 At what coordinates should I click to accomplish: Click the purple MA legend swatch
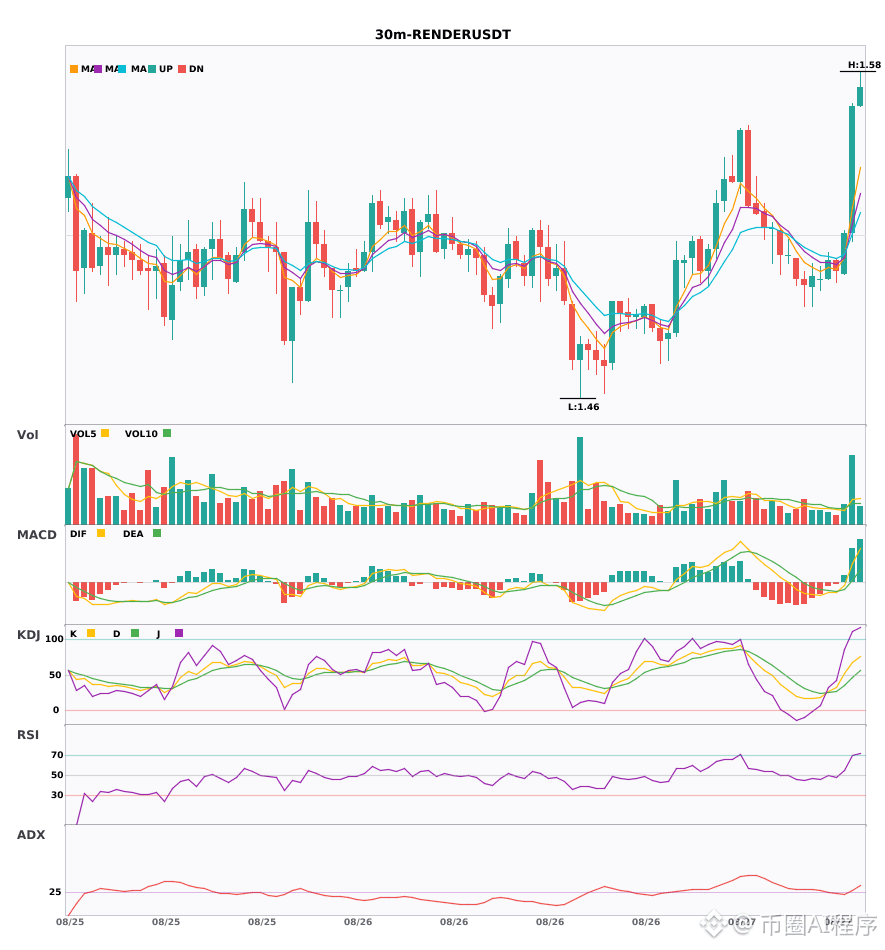pos(98,69)
